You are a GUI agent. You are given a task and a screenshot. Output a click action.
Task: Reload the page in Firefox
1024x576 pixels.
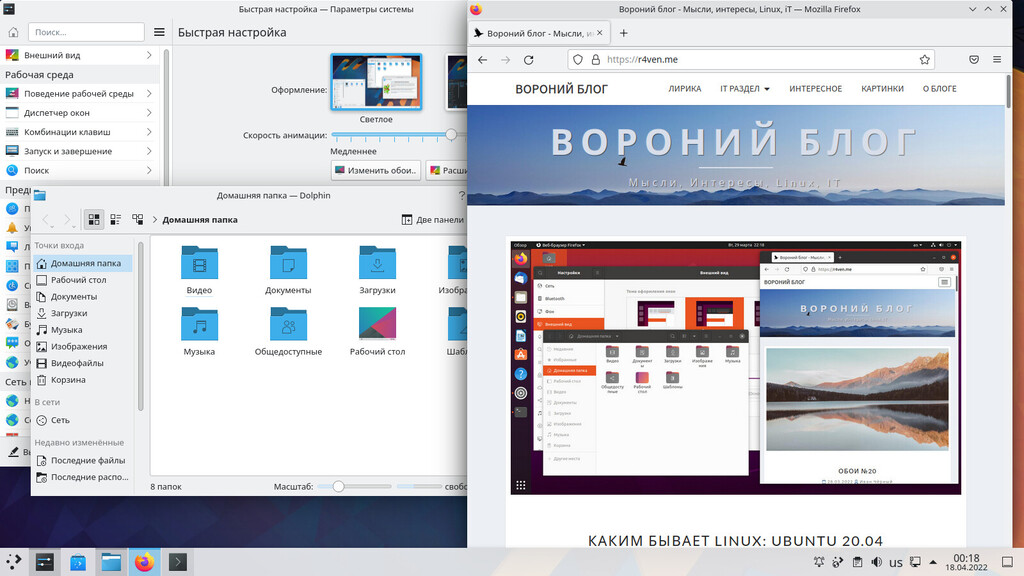tap(529, 59)
